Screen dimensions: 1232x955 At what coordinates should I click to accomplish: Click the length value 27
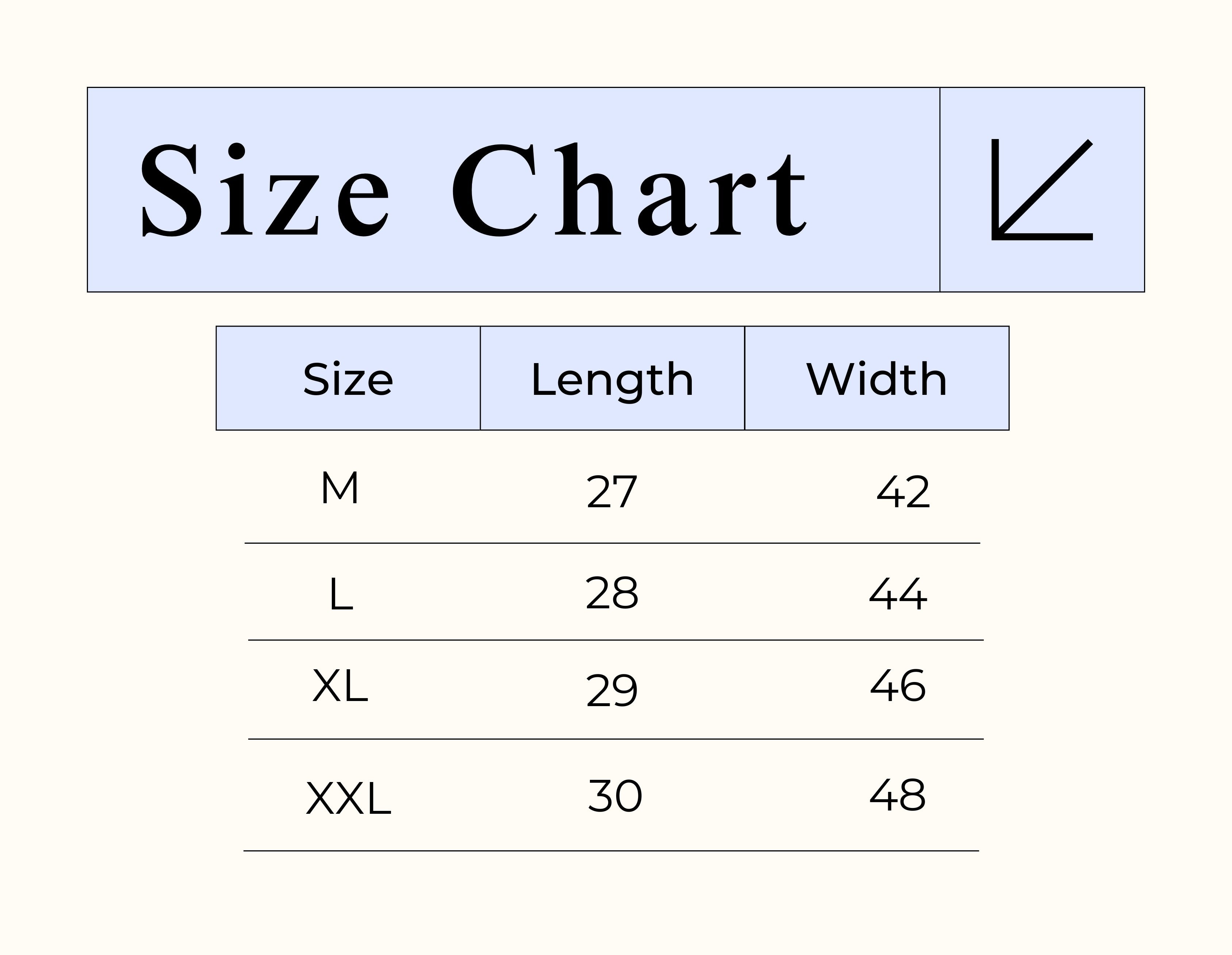click(611, 492)
